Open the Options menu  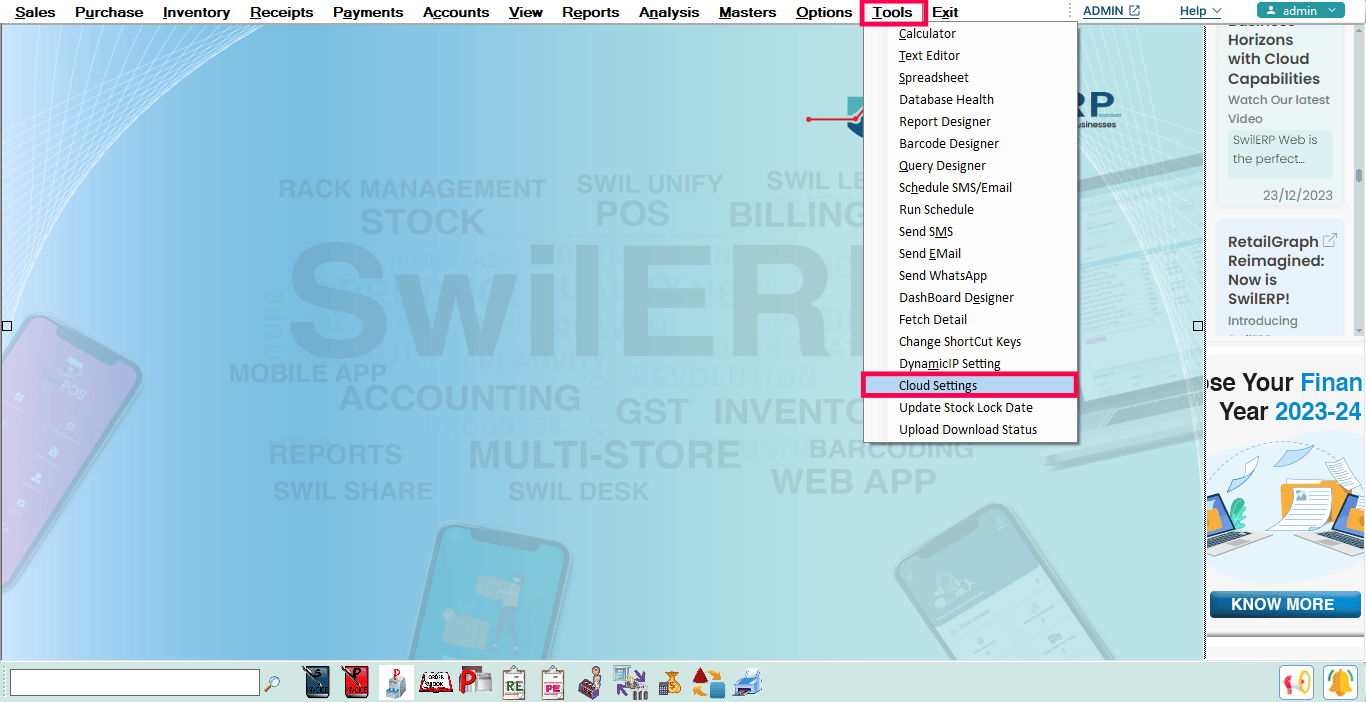click(824, 12)
